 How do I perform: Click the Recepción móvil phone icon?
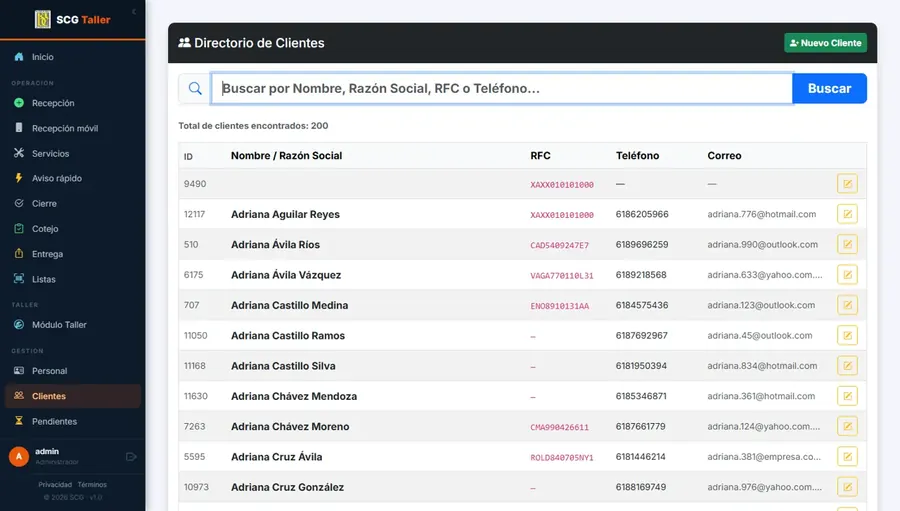tap(19, 127)
